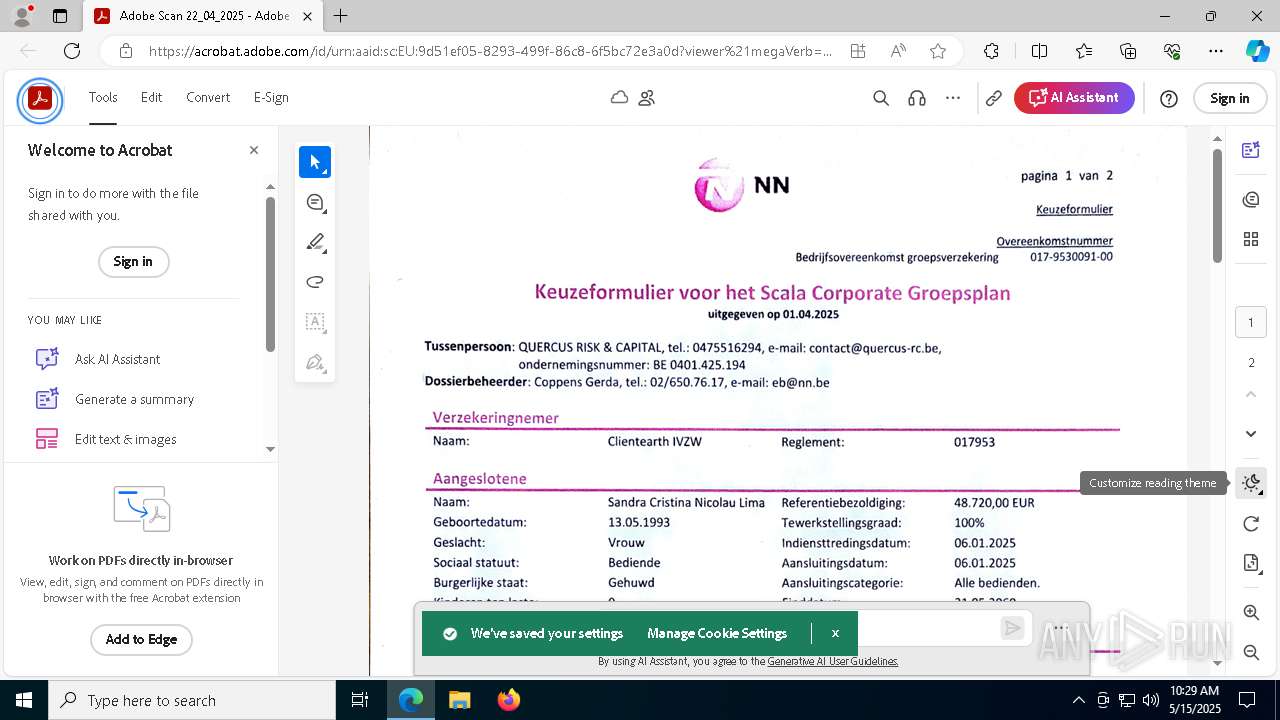Close the Welcome to Acrobat panel
The width and height of the screenshot is (1280, 720).
(254, 150)
